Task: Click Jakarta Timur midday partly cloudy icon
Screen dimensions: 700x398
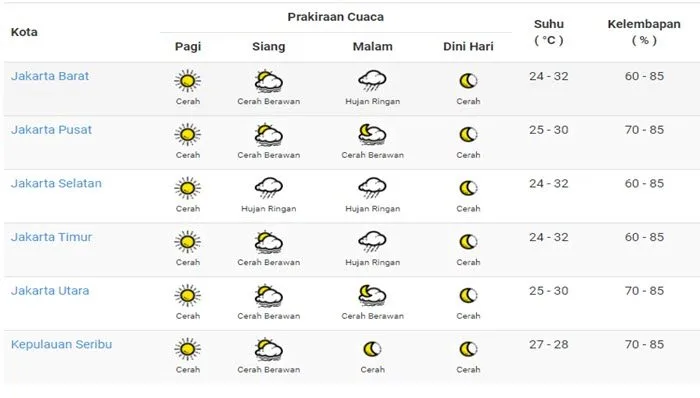Action: tap(269, 241)
